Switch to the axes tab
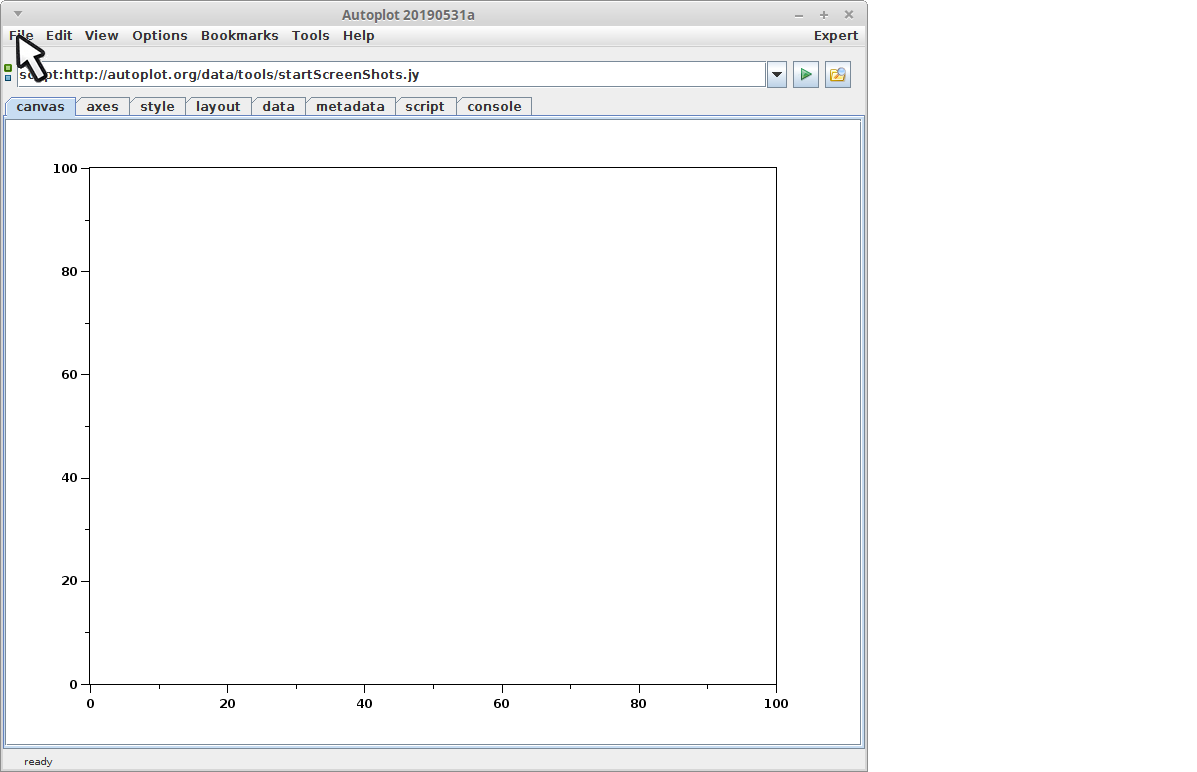This screenshot has width=1197, height=772. pyautogui.click(x=102, y=107)
